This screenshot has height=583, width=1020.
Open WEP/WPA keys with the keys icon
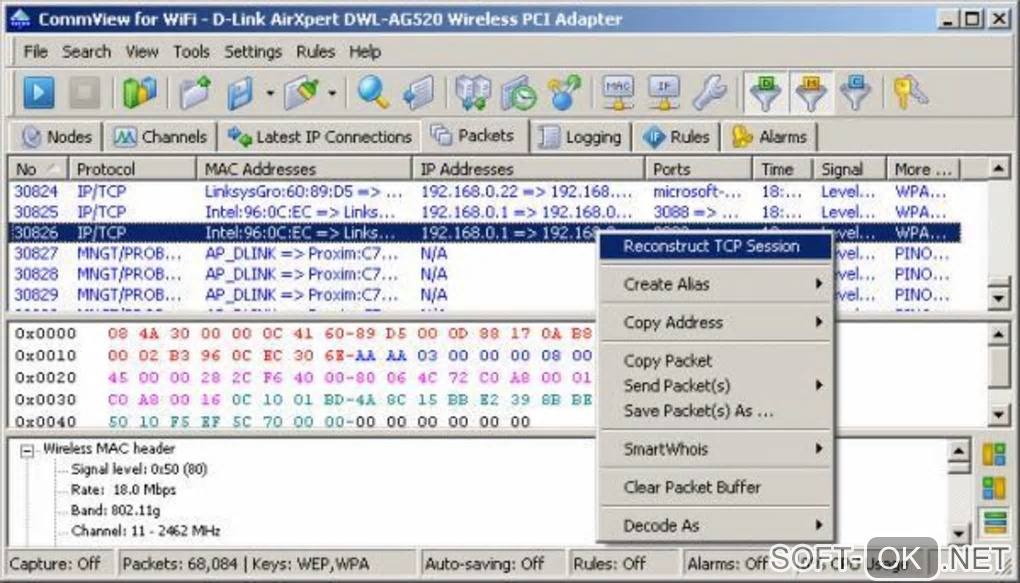pos(911,92)
